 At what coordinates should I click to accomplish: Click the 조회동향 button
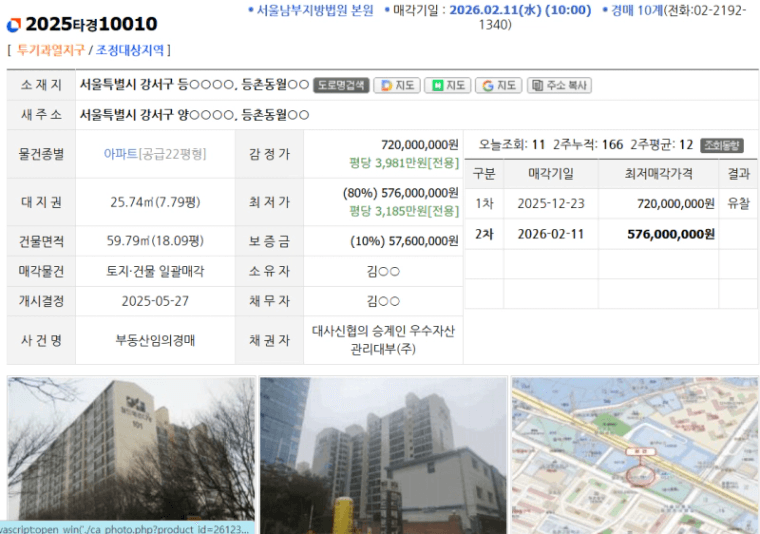(x=722, y=145)
